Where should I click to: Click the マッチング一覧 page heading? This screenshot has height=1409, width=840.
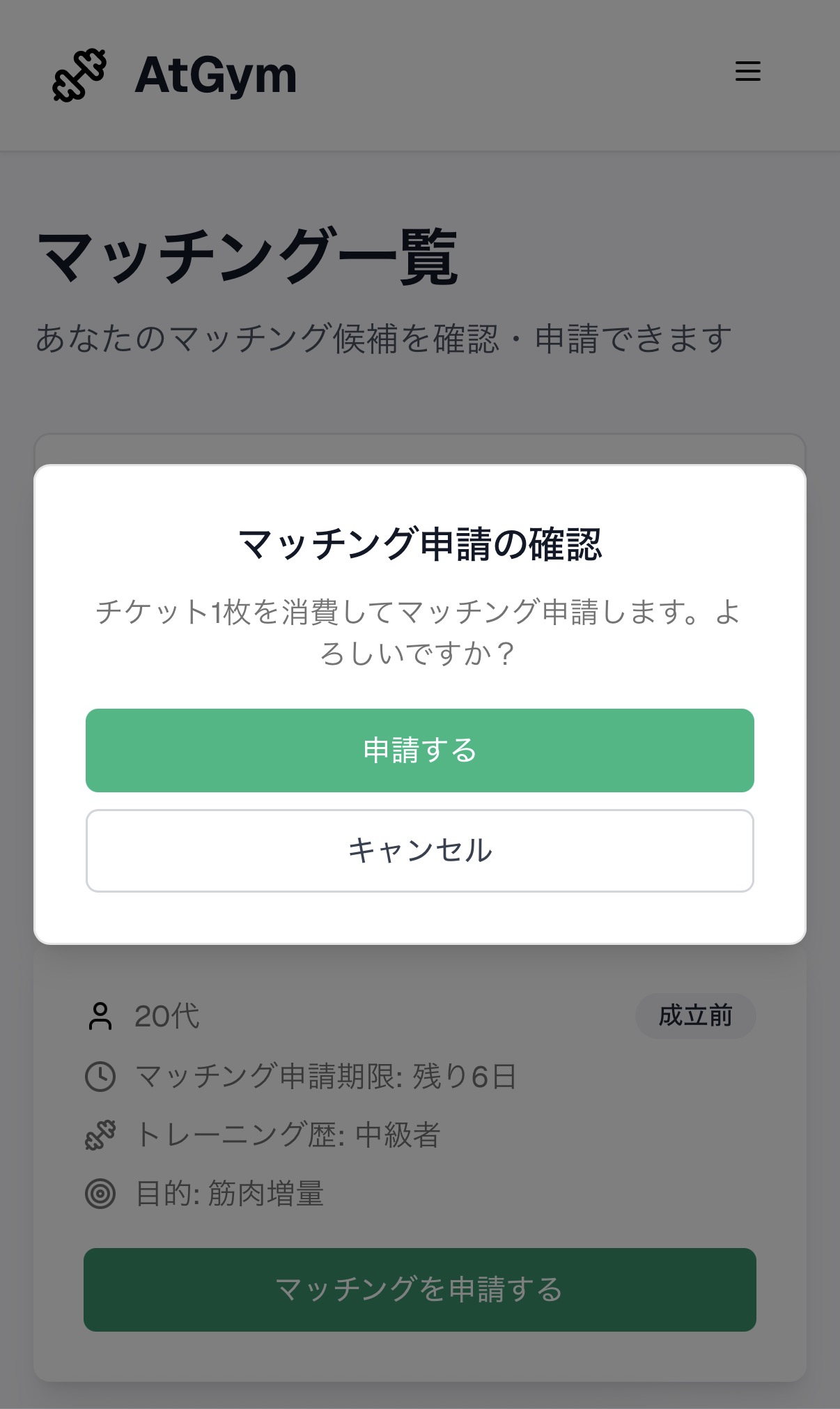(x=247, y=257)
